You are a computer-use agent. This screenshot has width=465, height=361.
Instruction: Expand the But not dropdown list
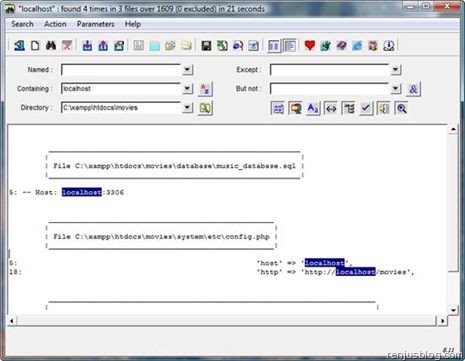pos(395,89)
